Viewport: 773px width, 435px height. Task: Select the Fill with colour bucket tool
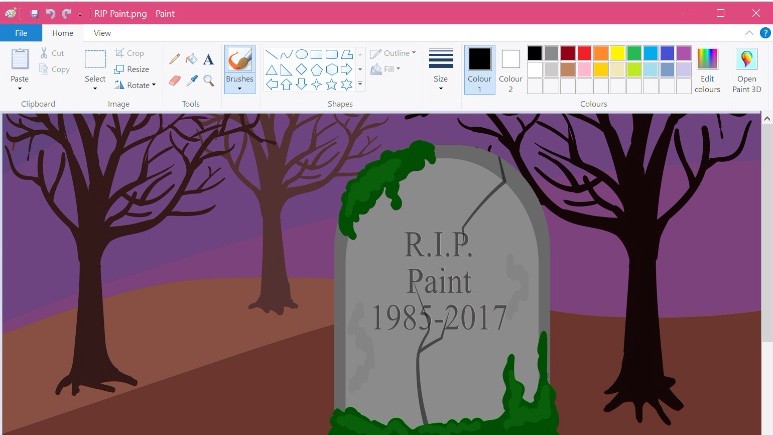tap(192, 59)
